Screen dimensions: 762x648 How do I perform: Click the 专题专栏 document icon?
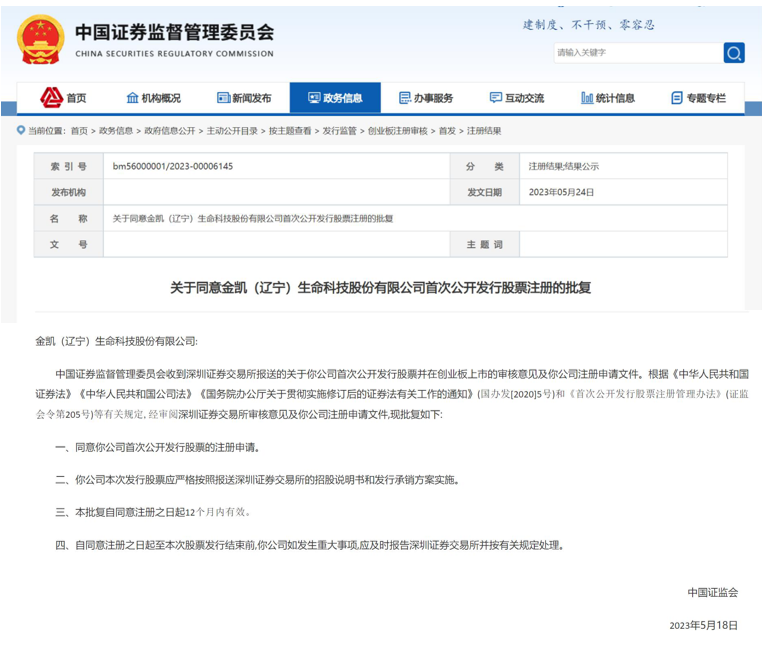677,98
